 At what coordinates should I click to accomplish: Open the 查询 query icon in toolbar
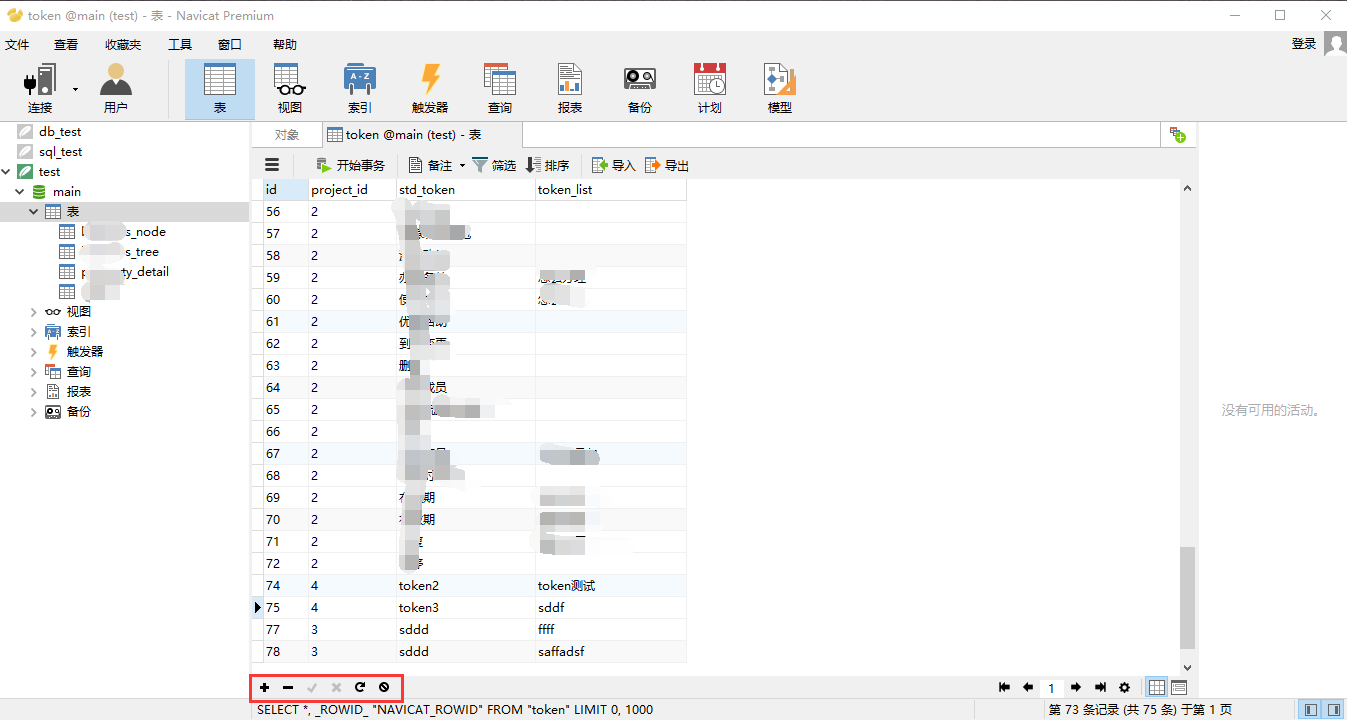tap(499, 86)
